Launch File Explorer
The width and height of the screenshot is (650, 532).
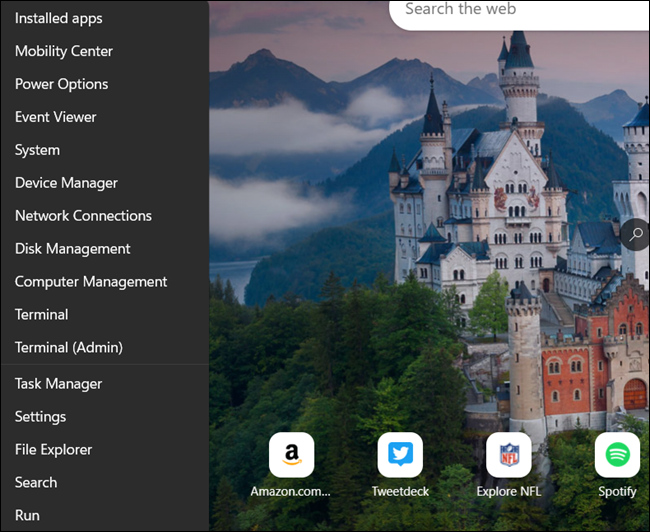[x=54, y=450]
